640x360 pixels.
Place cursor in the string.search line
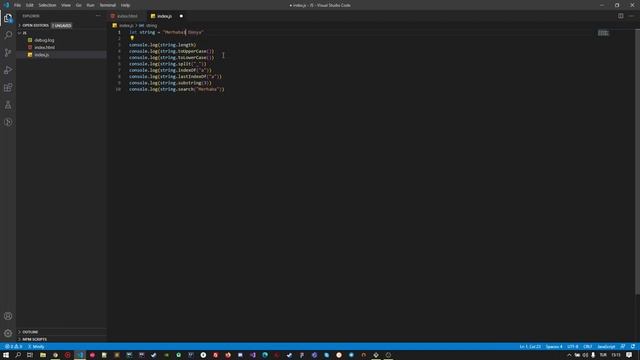point(177,89)
